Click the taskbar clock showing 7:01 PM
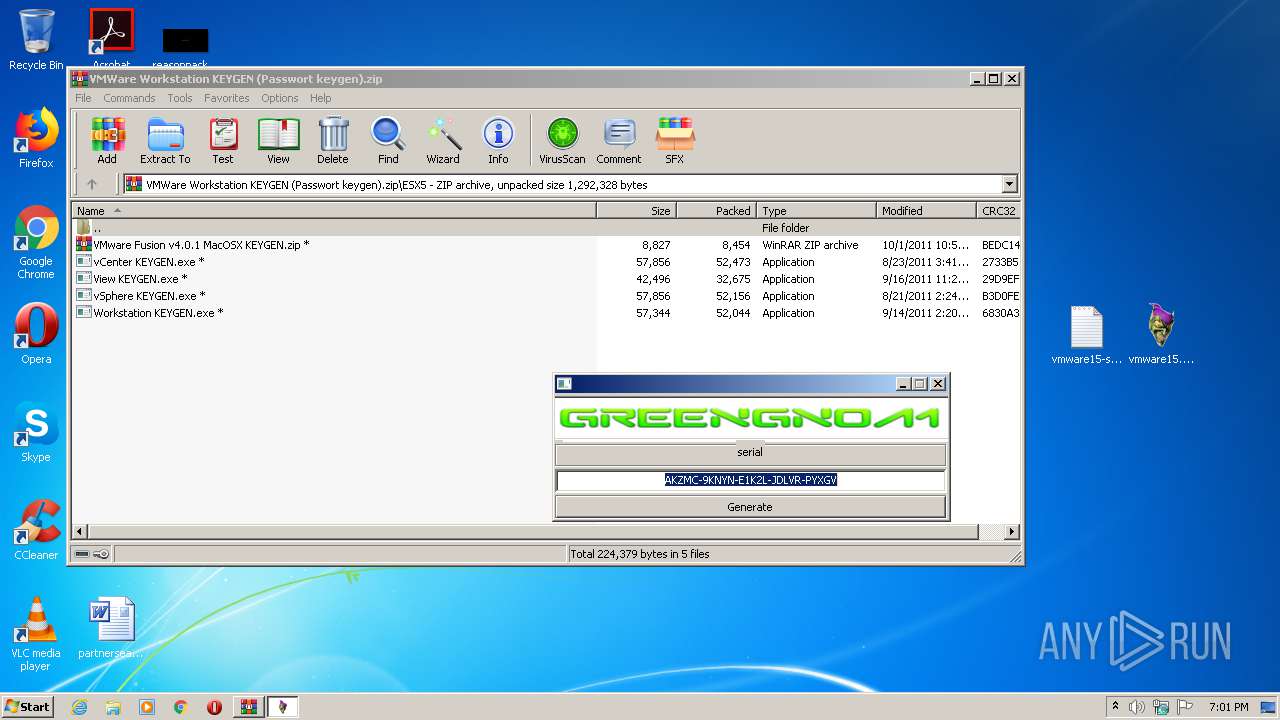This screenshot has width=1280, height=720. point(1228,707)
